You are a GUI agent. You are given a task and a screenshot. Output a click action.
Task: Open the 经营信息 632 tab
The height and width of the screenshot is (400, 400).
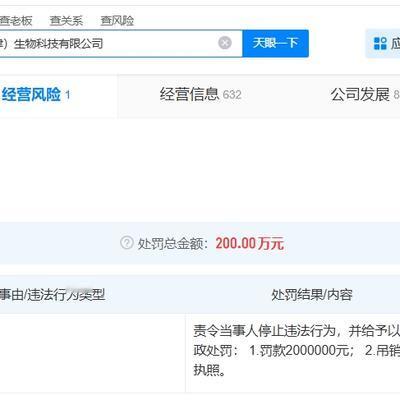[x=200, y=95]
